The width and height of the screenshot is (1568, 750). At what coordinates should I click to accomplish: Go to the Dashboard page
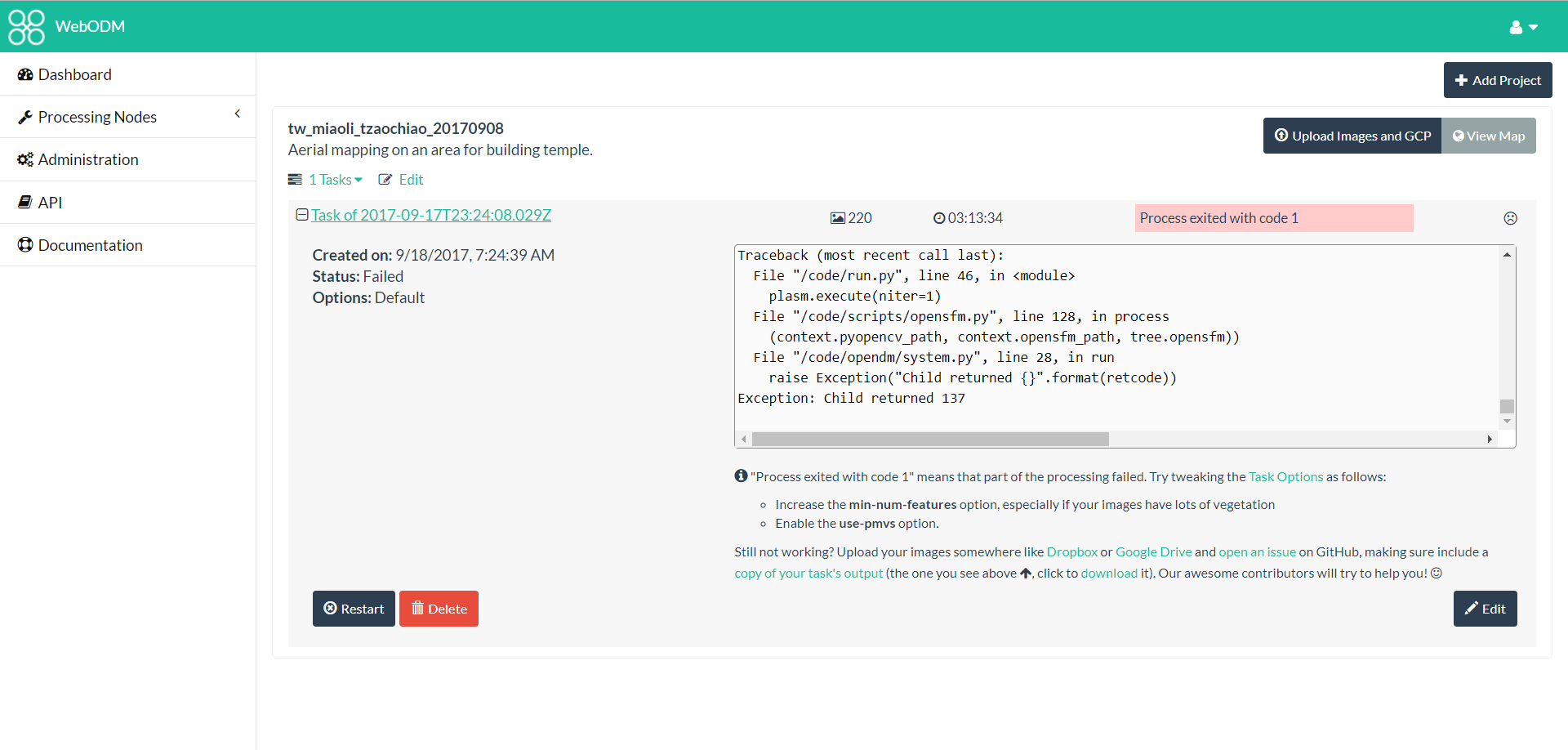(x=74, y=74)
